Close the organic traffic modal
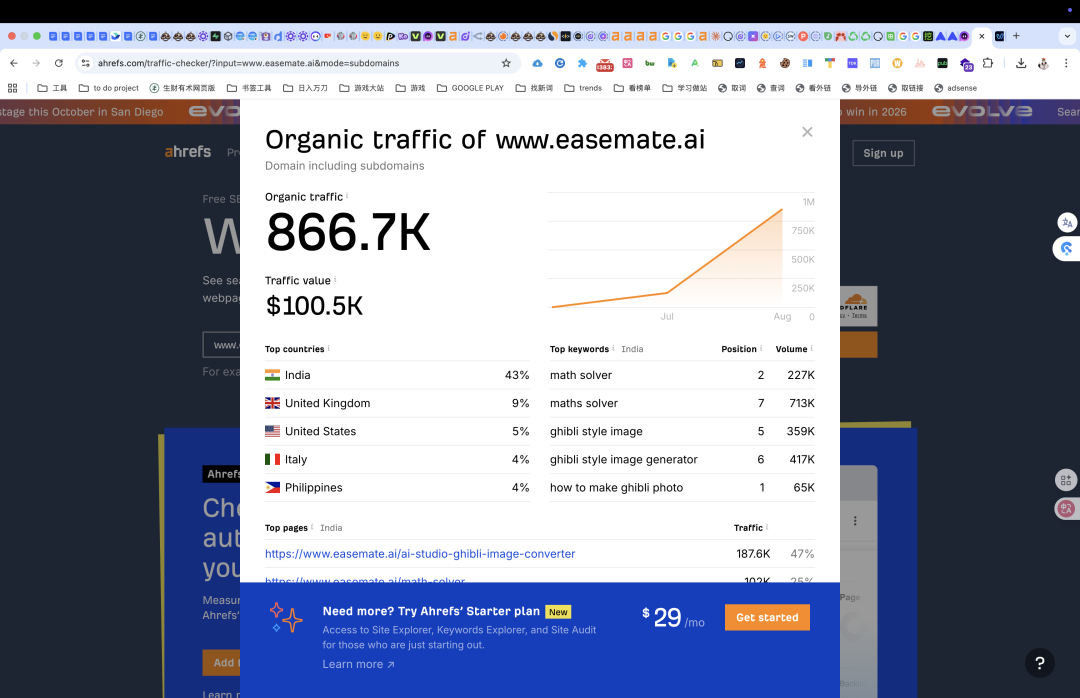1080x698 pixels. point(807,132)
